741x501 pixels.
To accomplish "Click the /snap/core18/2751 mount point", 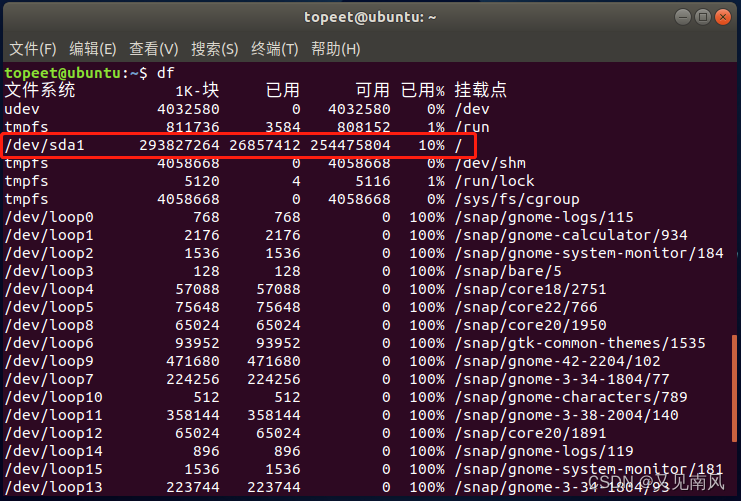I will click(x=530, y=289).
